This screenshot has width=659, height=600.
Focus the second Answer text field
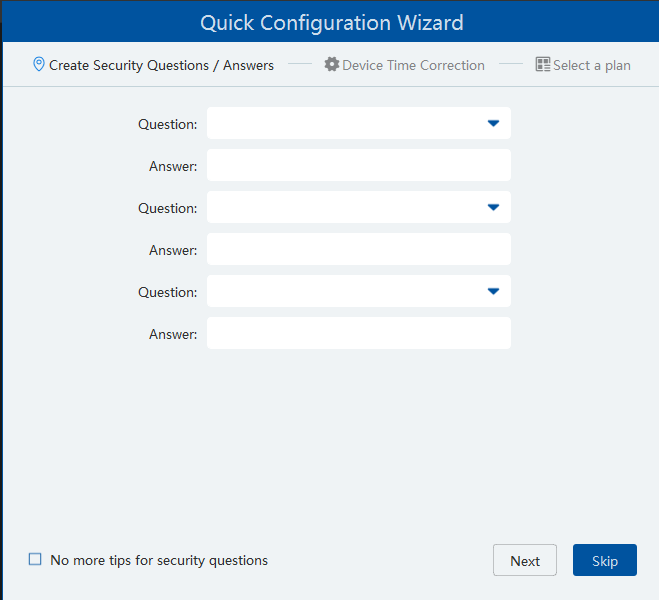point(358,249)
